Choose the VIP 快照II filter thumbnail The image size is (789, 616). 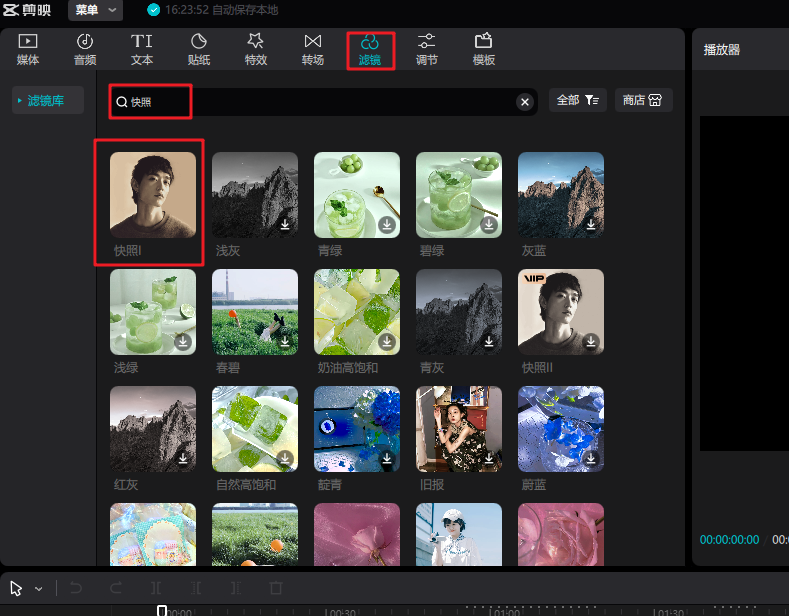(x=560, y=312)
